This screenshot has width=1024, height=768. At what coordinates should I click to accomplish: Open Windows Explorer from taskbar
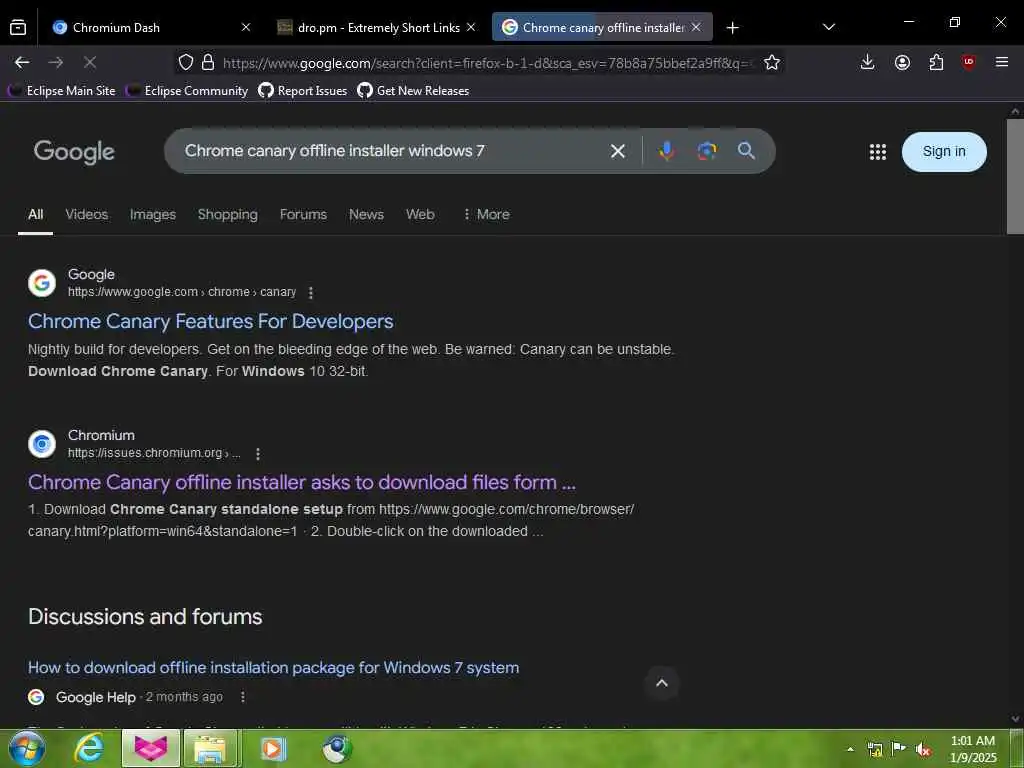tap(210, 748)
